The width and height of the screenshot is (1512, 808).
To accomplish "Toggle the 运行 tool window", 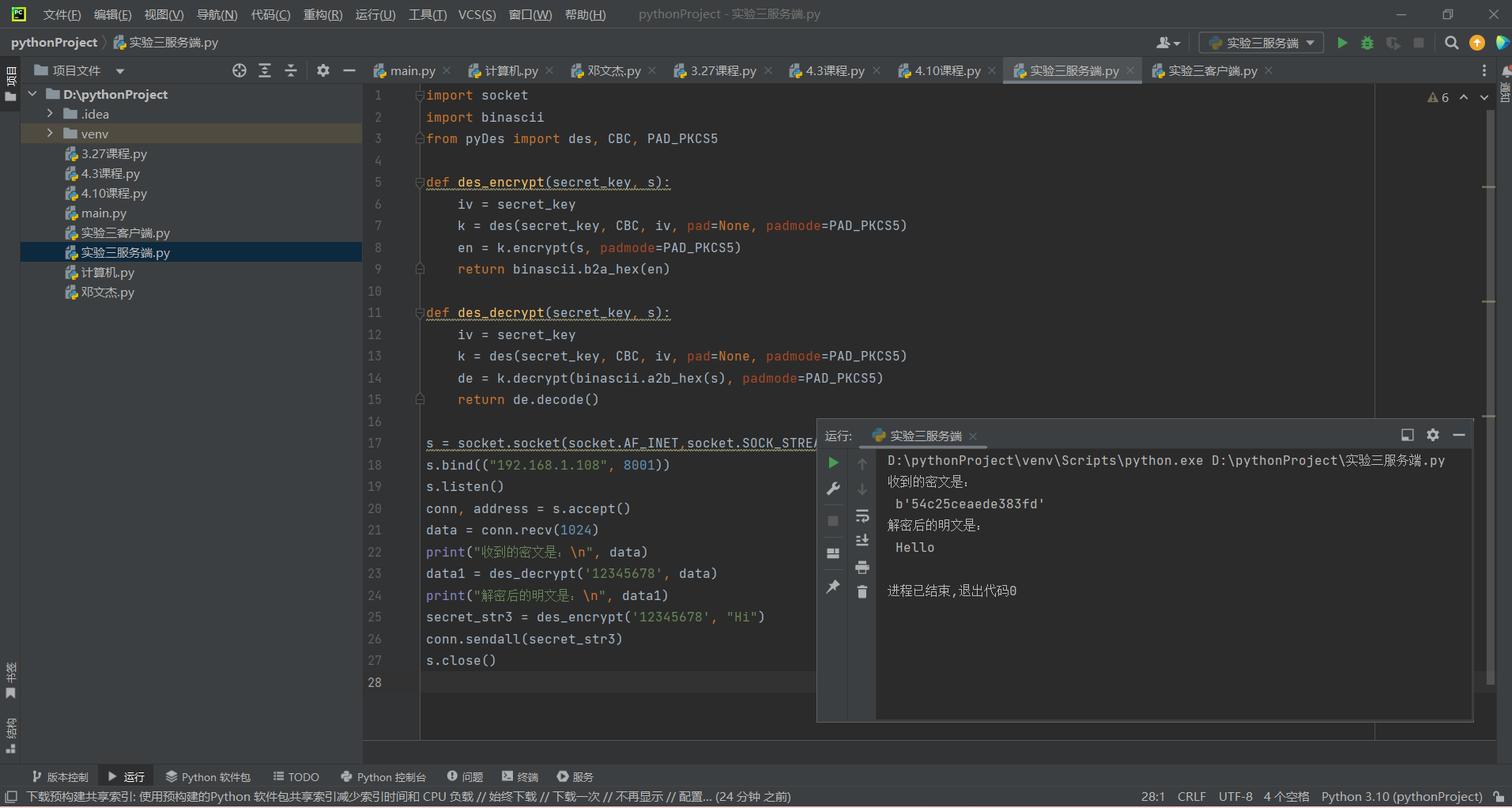I will pyautogui.click(x=126, y=776).
